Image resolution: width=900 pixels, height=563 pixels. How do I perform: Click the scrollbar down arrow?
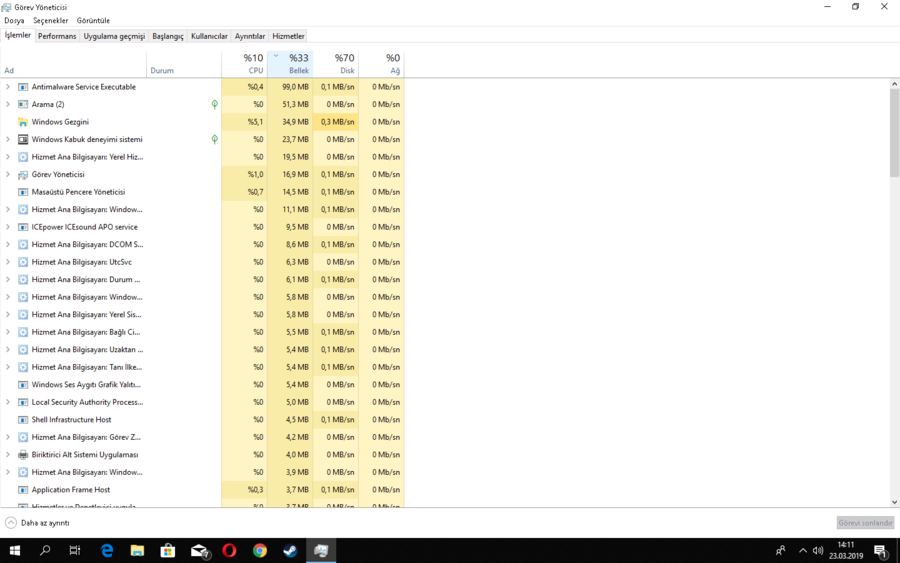pyautogui.click(x=894, y=502)
